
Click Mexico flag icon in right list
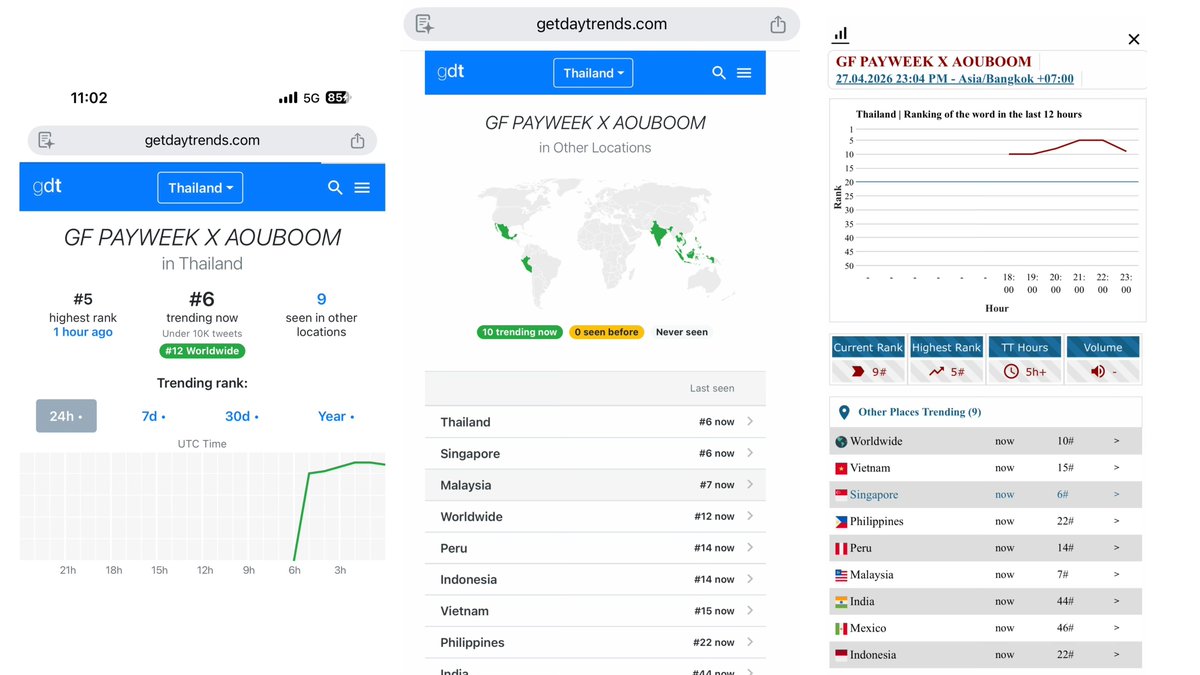click(841, 629)
